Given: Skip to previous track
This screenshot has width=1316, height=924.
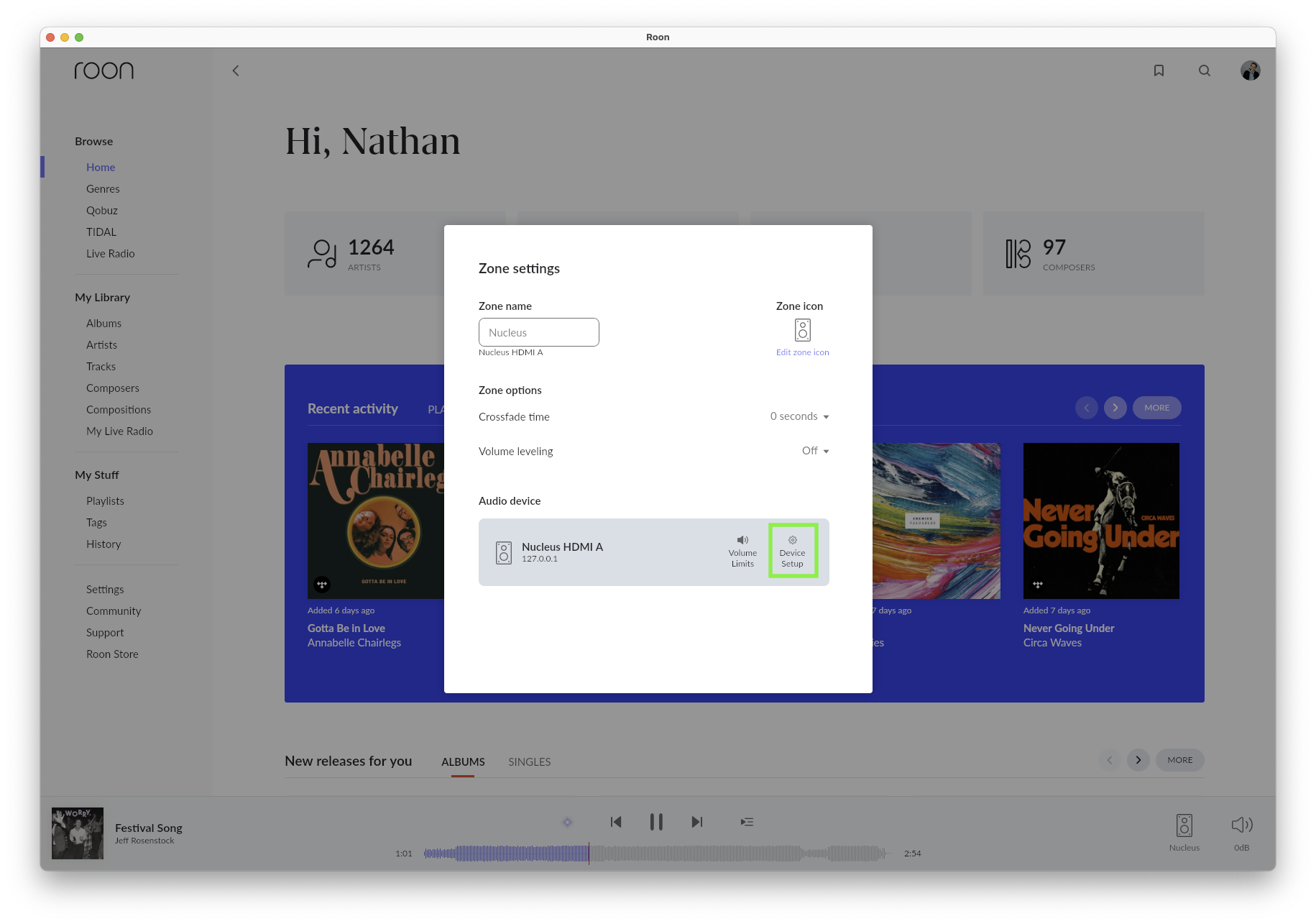Looking at the screenshot, I should (616, 822).
